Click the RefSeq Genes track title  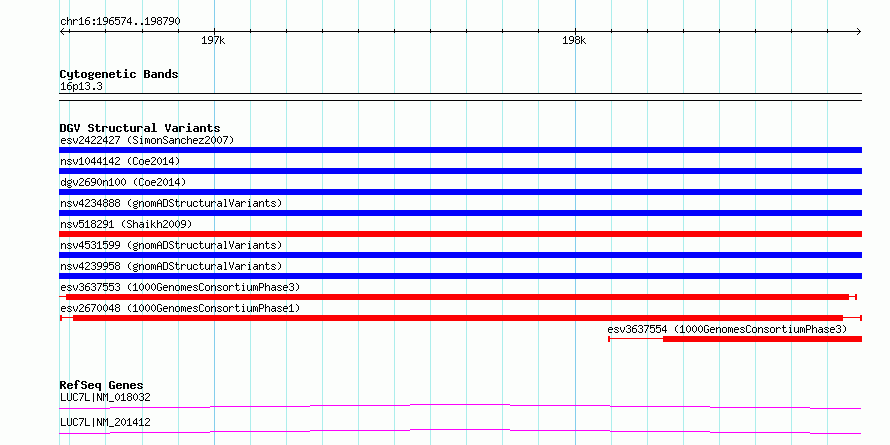(x=101, y=385)
